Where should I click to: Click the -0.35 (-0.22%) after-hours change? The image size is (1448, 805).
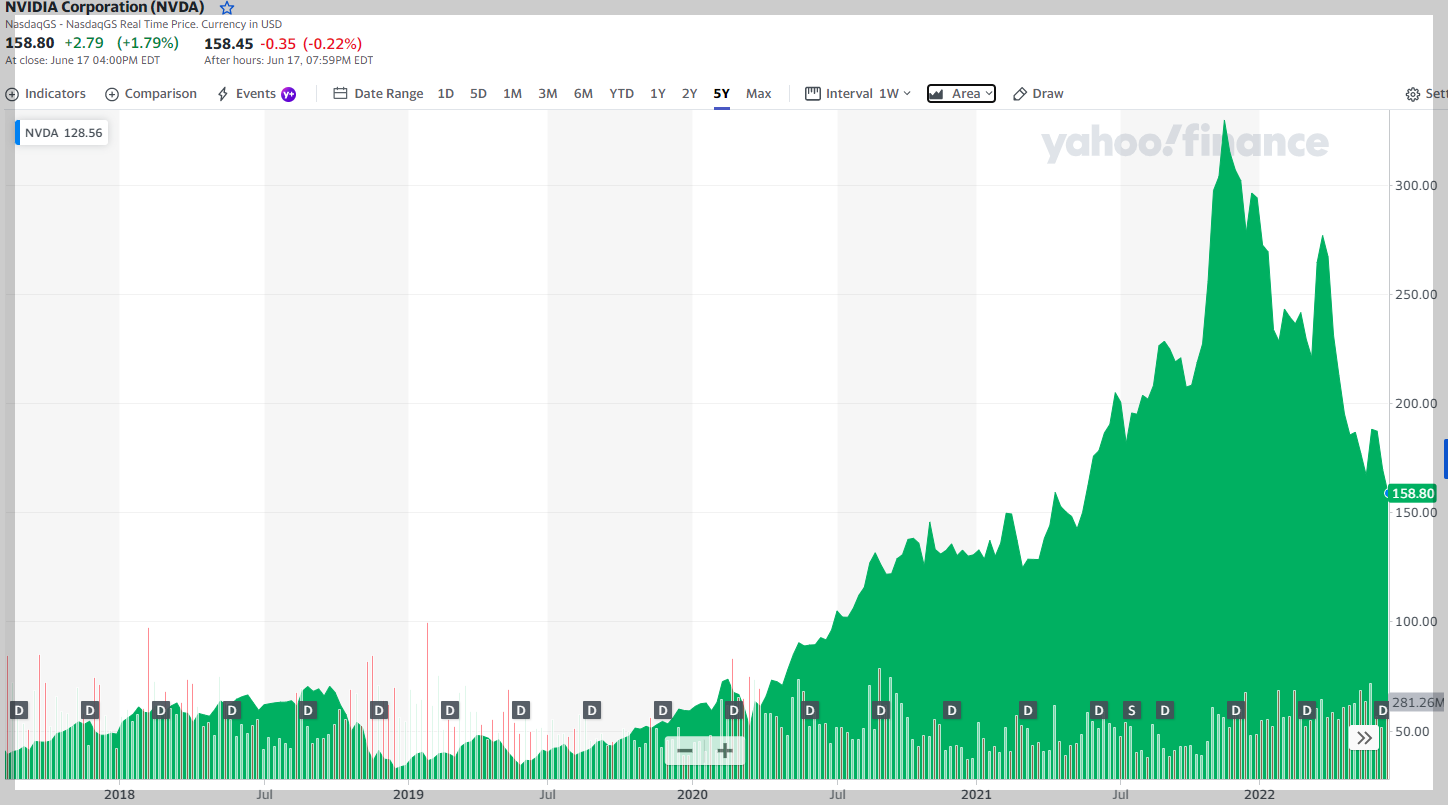[x=312, y=44]
